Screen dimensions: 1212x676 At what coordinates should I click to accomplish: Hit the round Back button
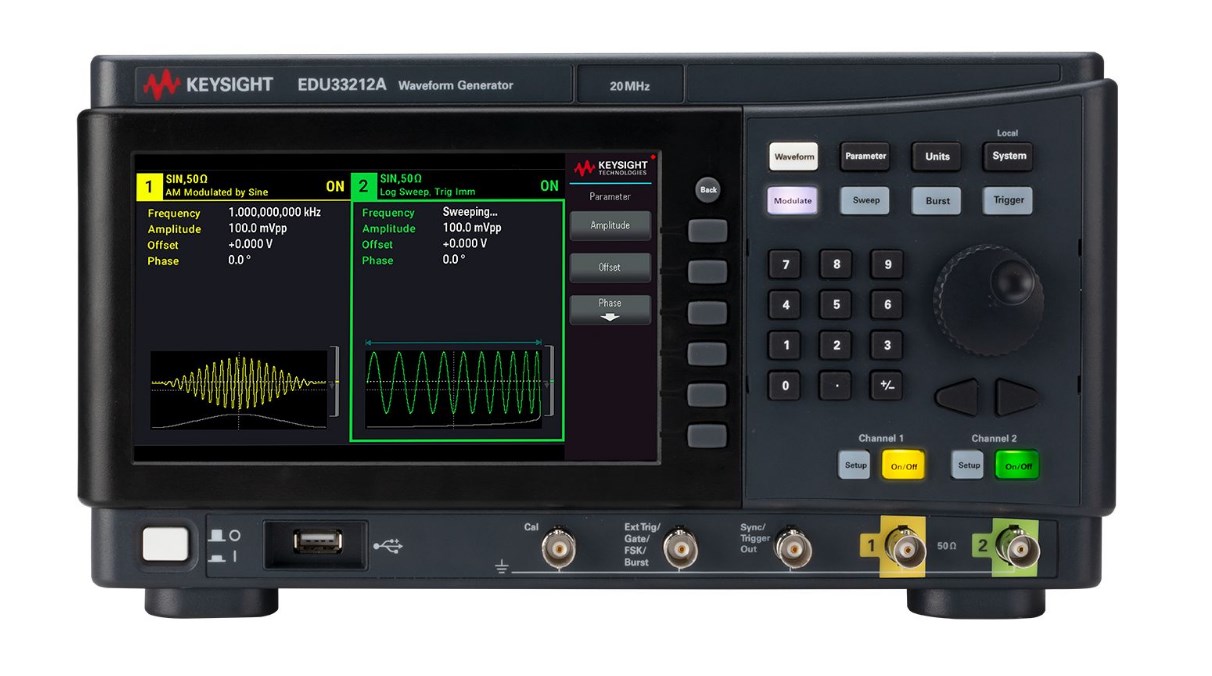coord(708,189)
